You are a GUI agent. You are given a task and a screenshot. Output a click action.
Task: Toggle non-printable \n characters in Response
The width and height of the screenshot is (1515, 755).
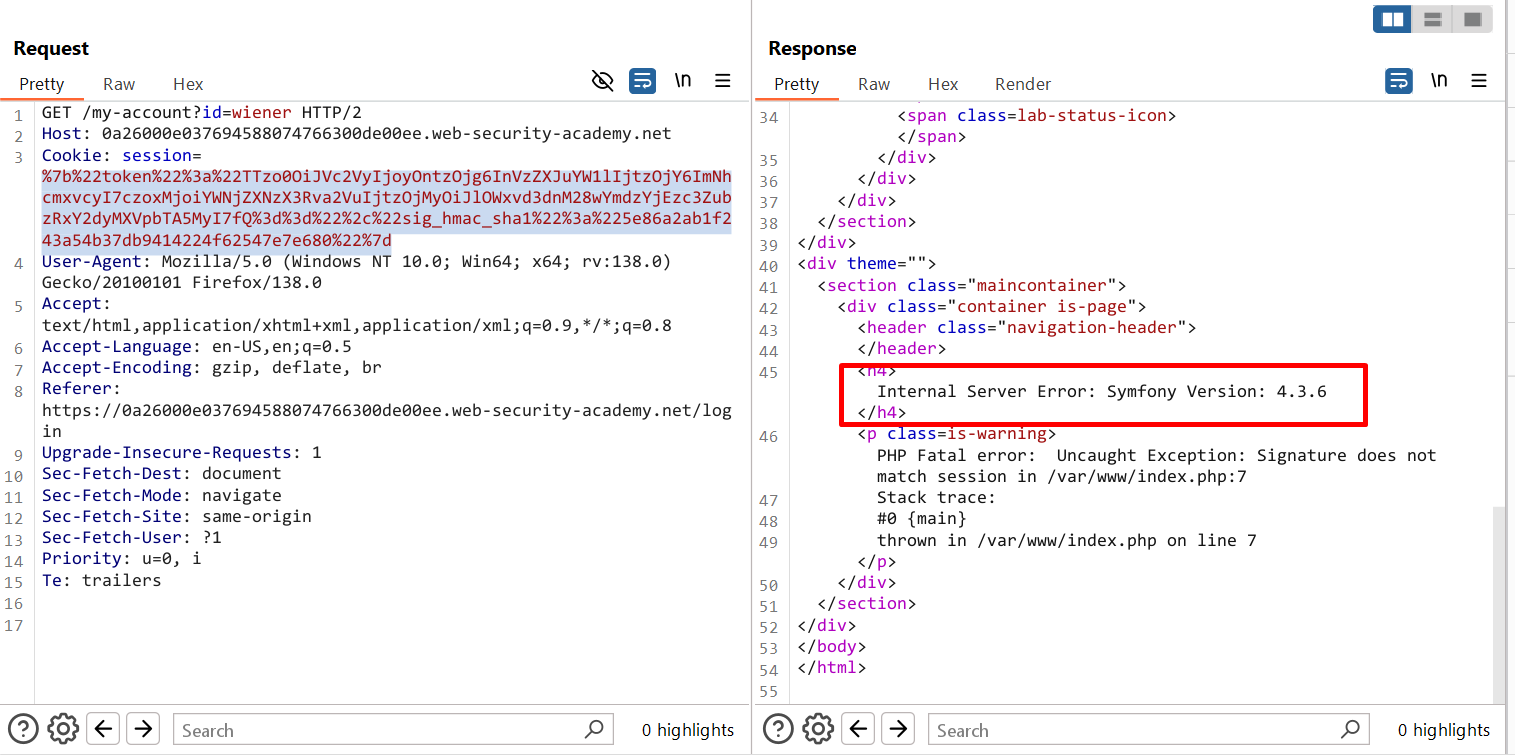[x=1439, y=81]
